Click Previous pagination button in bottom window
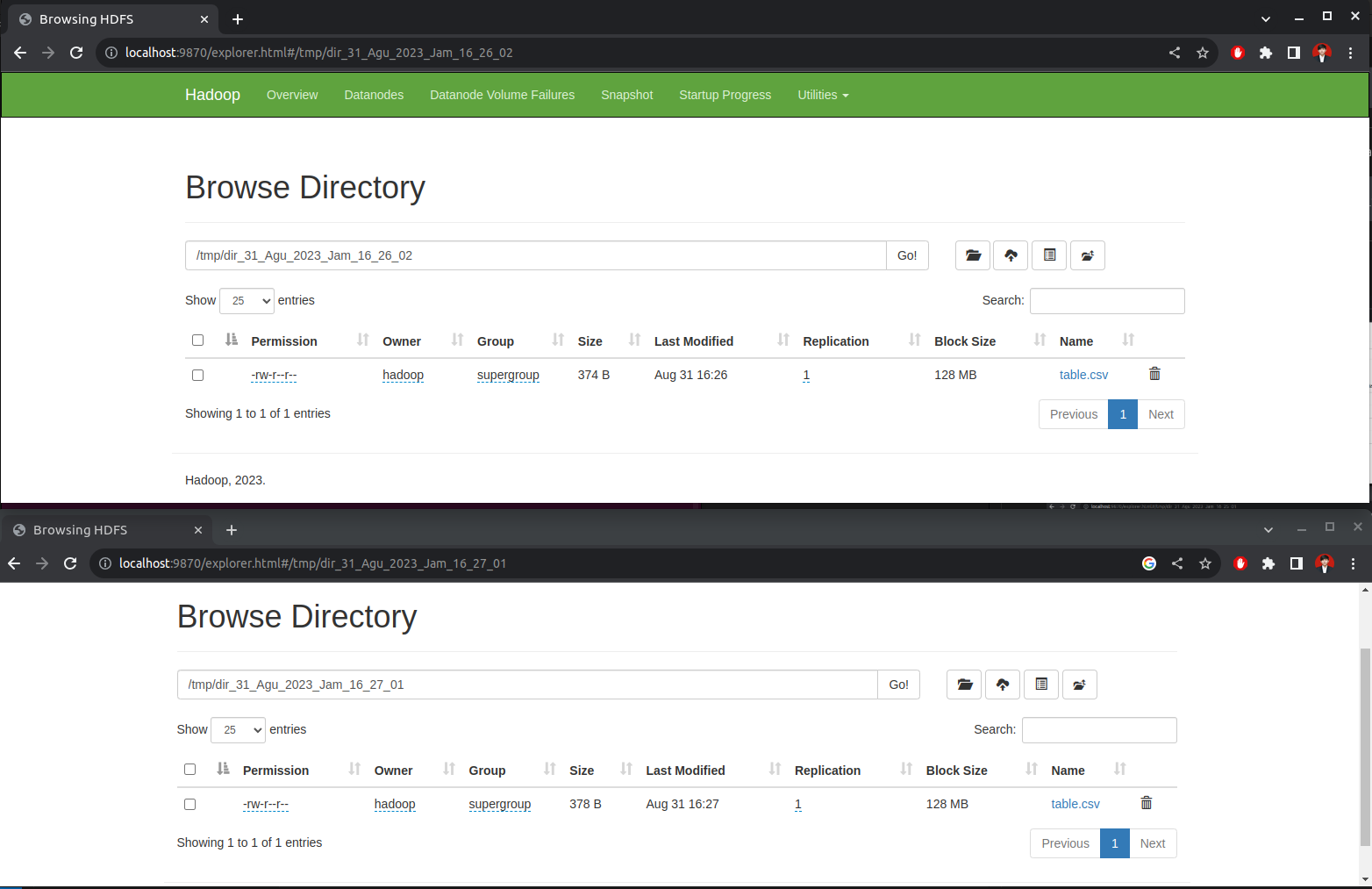 click(1065, 843)
